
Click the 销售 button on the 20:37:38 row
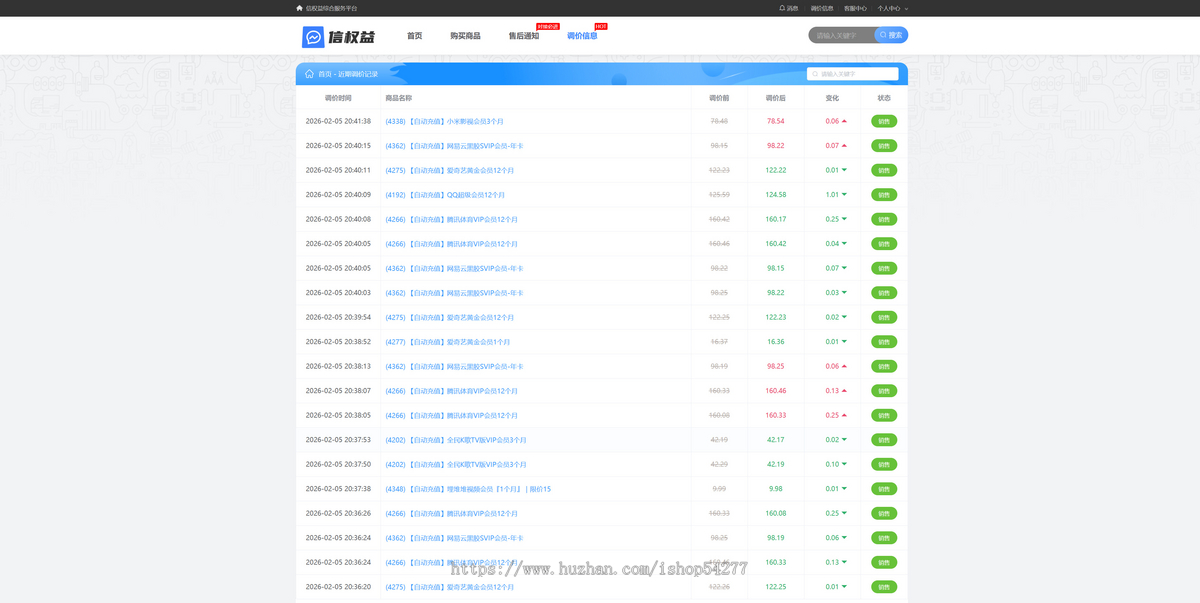pyautogui.click(x=884, y=489)
